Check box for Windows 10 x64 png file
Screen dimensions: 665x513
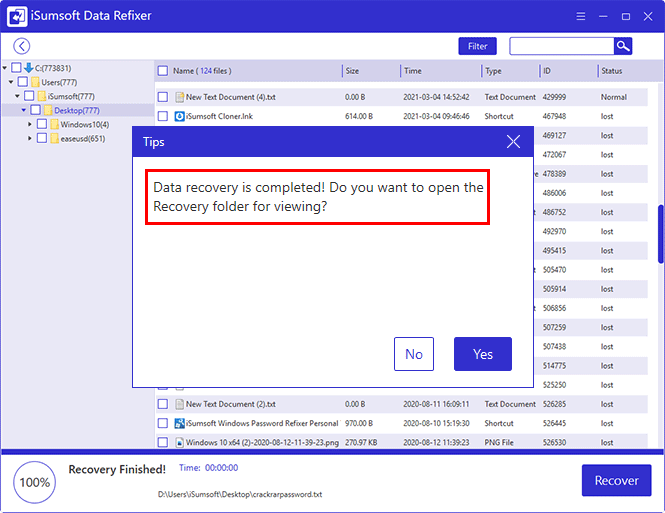tap(163, 442)
